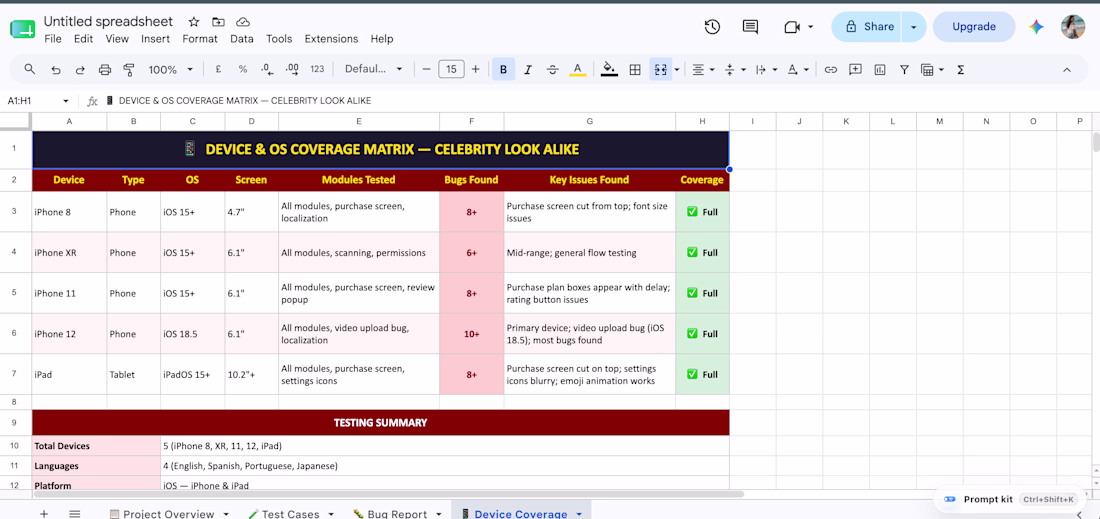Click the create filter icon
Image resolution: width=1100 pixels, height=519 pixels.
tap(904, 69)
